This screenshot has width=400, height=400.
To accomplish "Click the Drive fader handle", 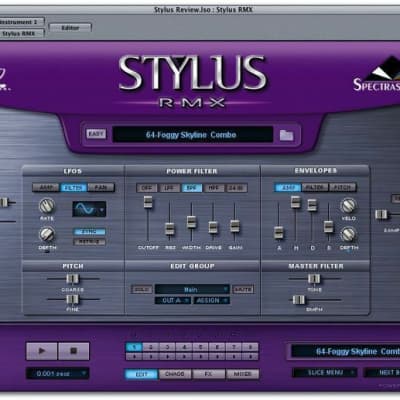I will point(213,227).
